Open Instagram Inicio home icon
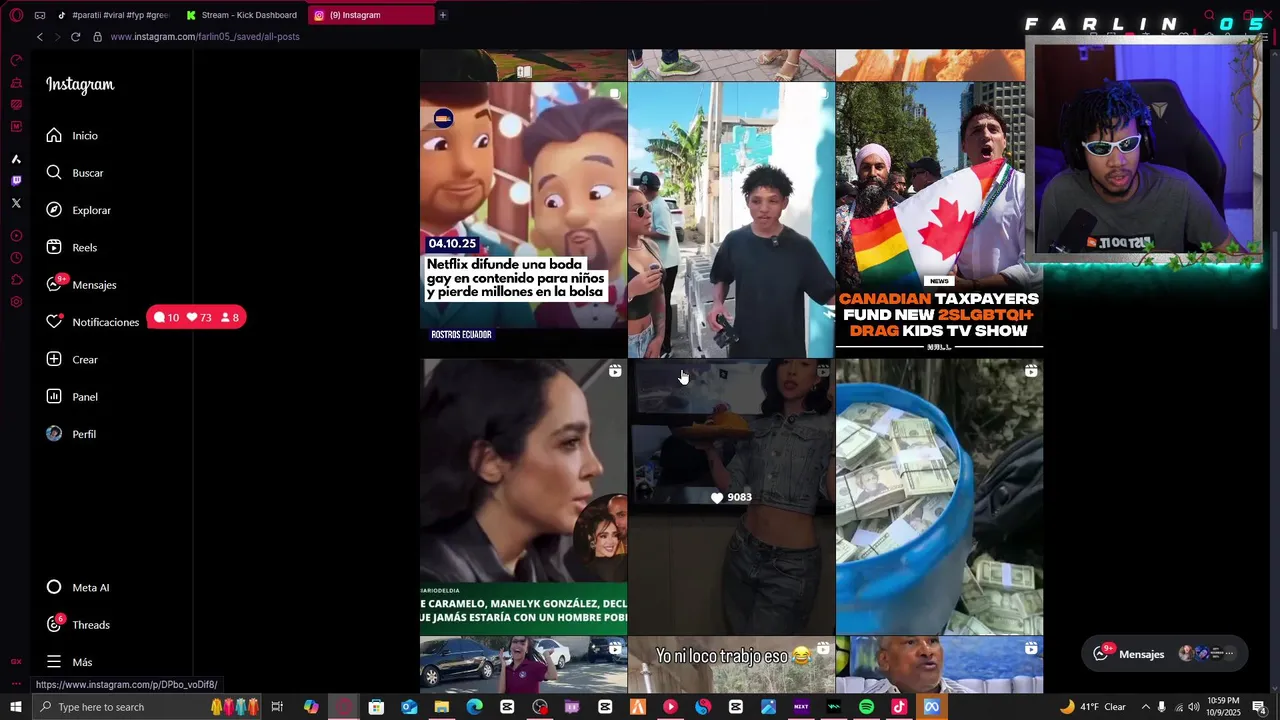This screenshot has height=720, width=1280. tap(54, 135)
